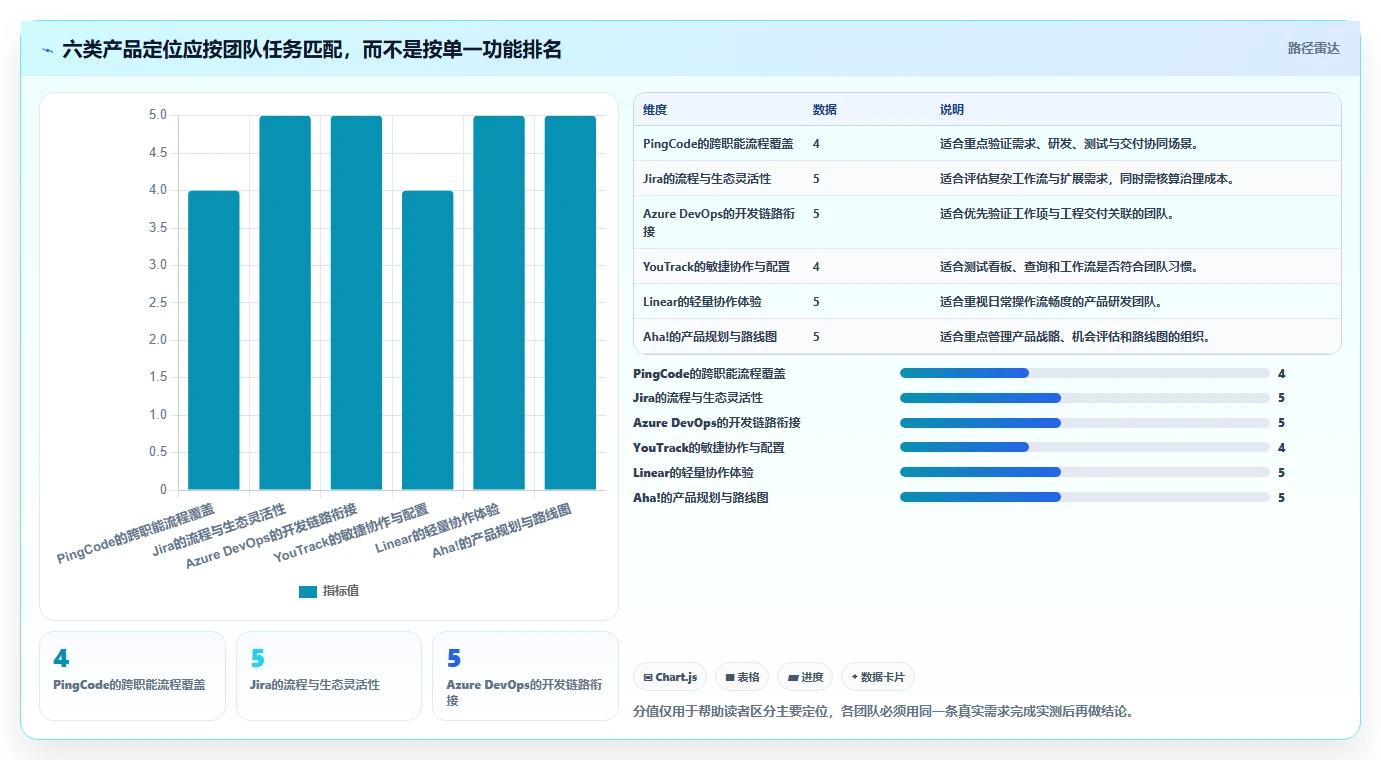Image resolution: width=1381 pixels, height=760 pixels.
Task: Select table cell PingCode的跨职能流程覆盖
Action: pyautogui.click(x=718, y=144)
